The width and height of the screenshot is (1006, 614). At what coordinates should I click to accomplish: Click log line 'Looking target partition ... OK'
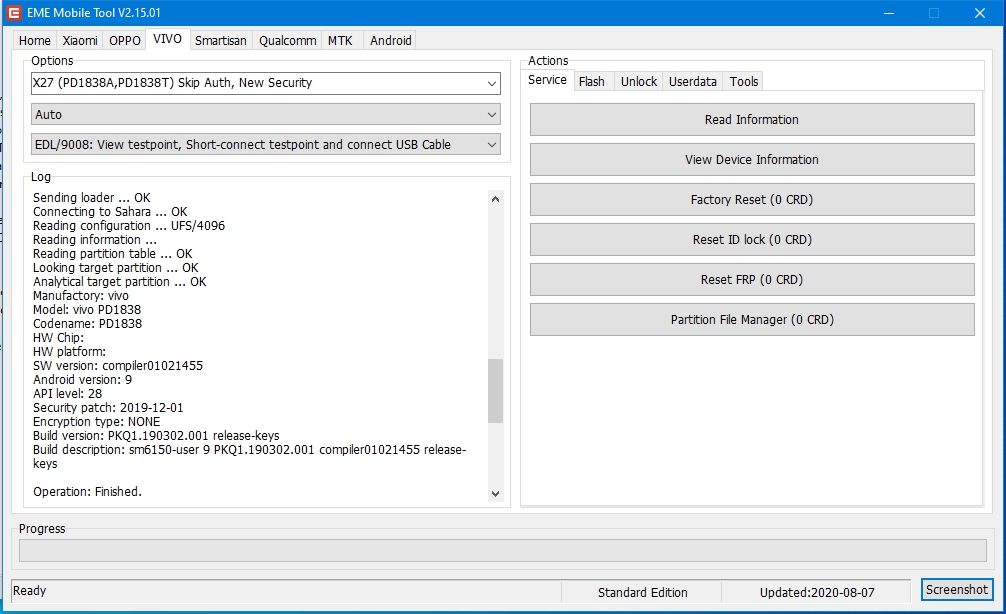point(115,268)
